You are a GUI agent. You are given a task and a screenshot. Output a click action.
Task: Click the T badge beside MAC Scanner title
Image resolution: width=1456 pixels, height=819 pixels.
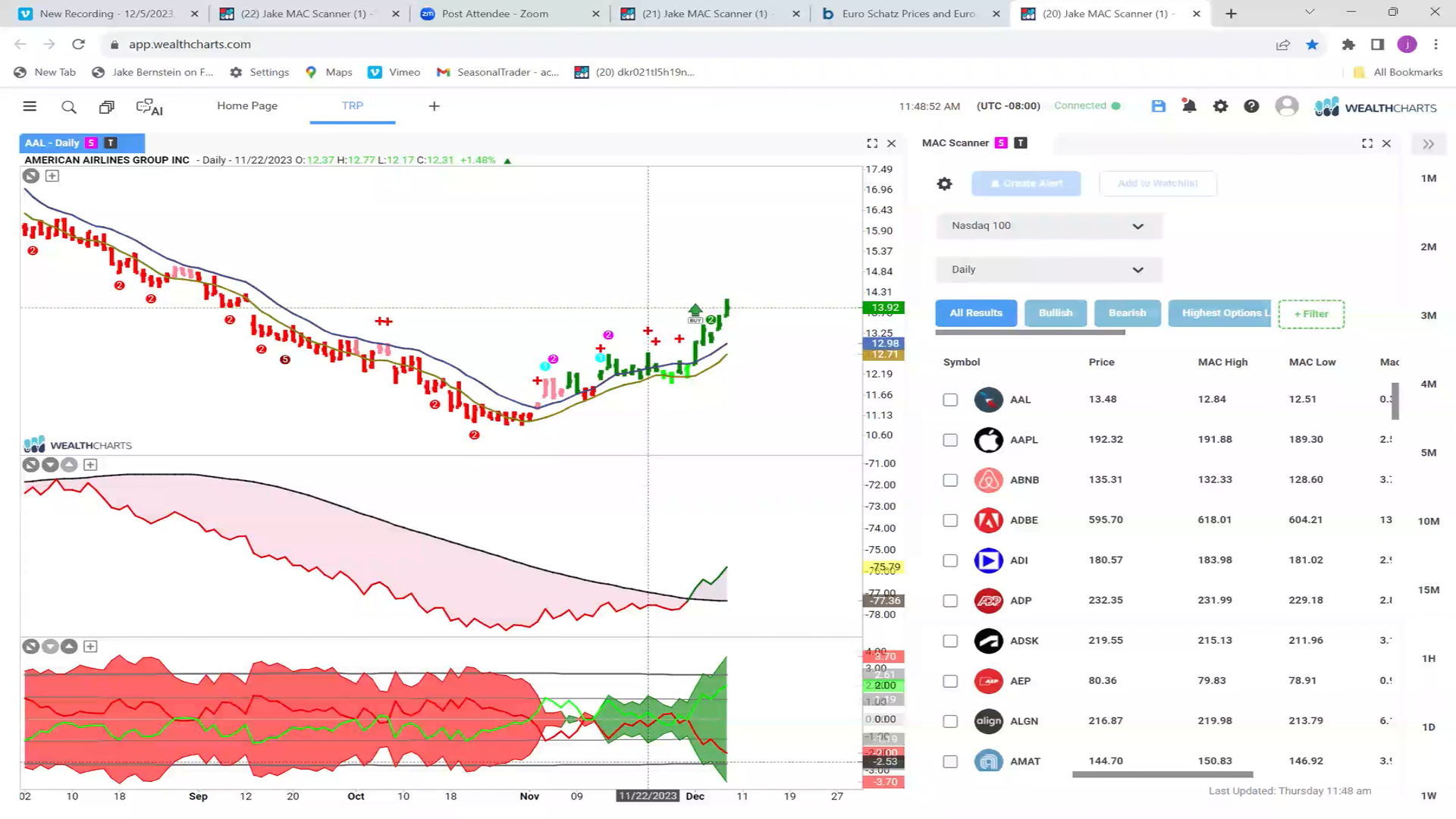[1021, 143]
